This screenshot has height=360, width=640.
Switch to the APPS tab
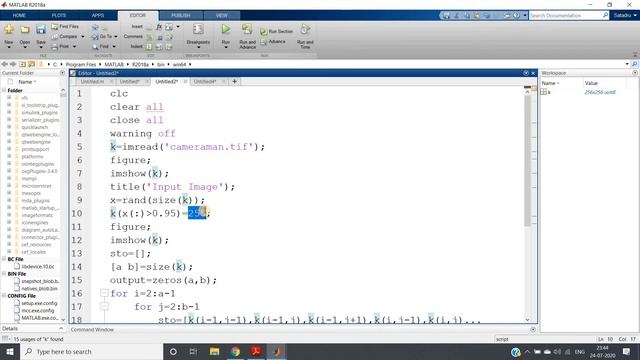pyautogui.click(x=98, y=16)
